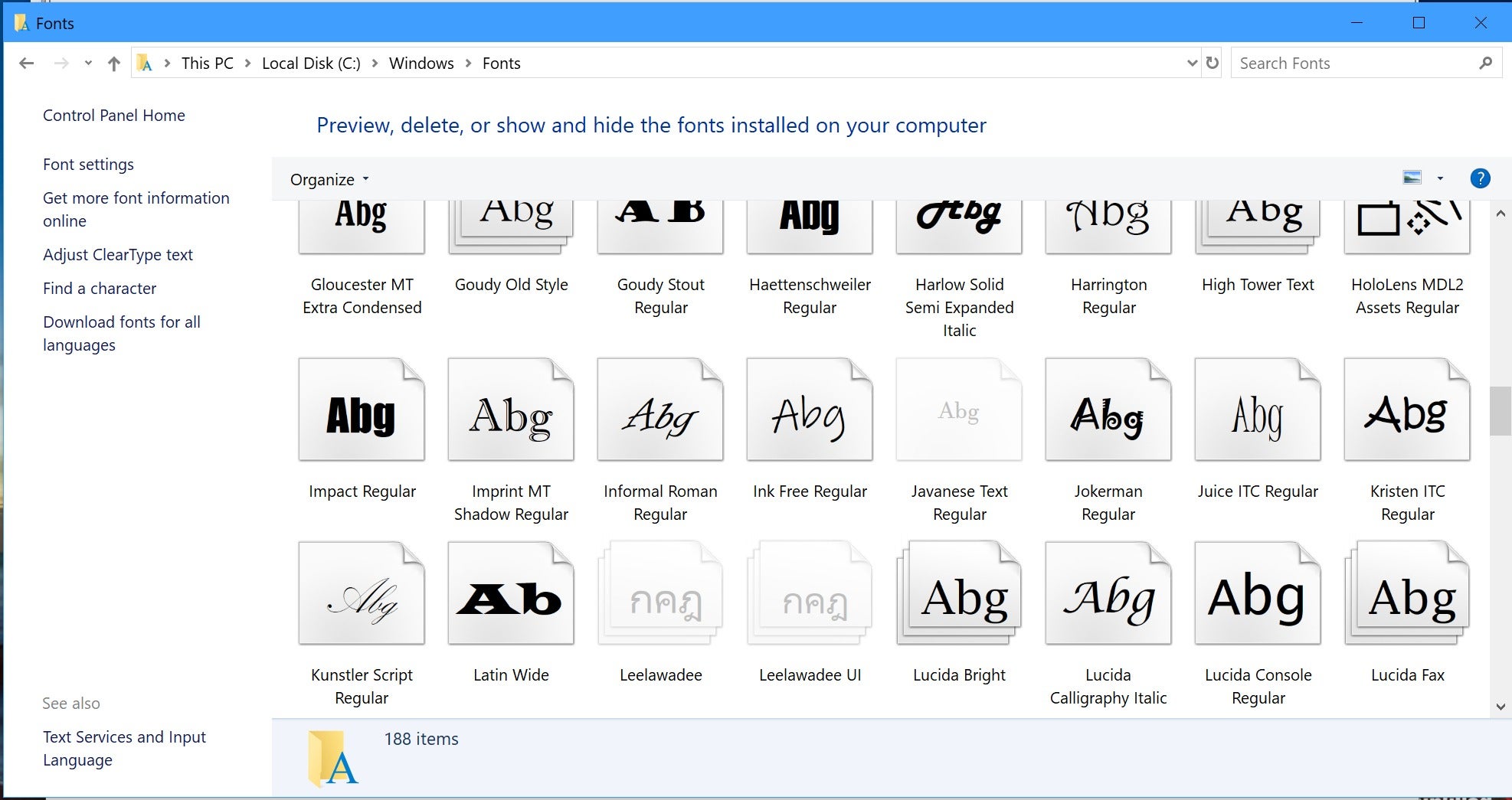This screenshot has height=800, width=1512.
Task: Navigate to This PC breadcrumb
Action: pyautogui.click(x=208, y=64)
